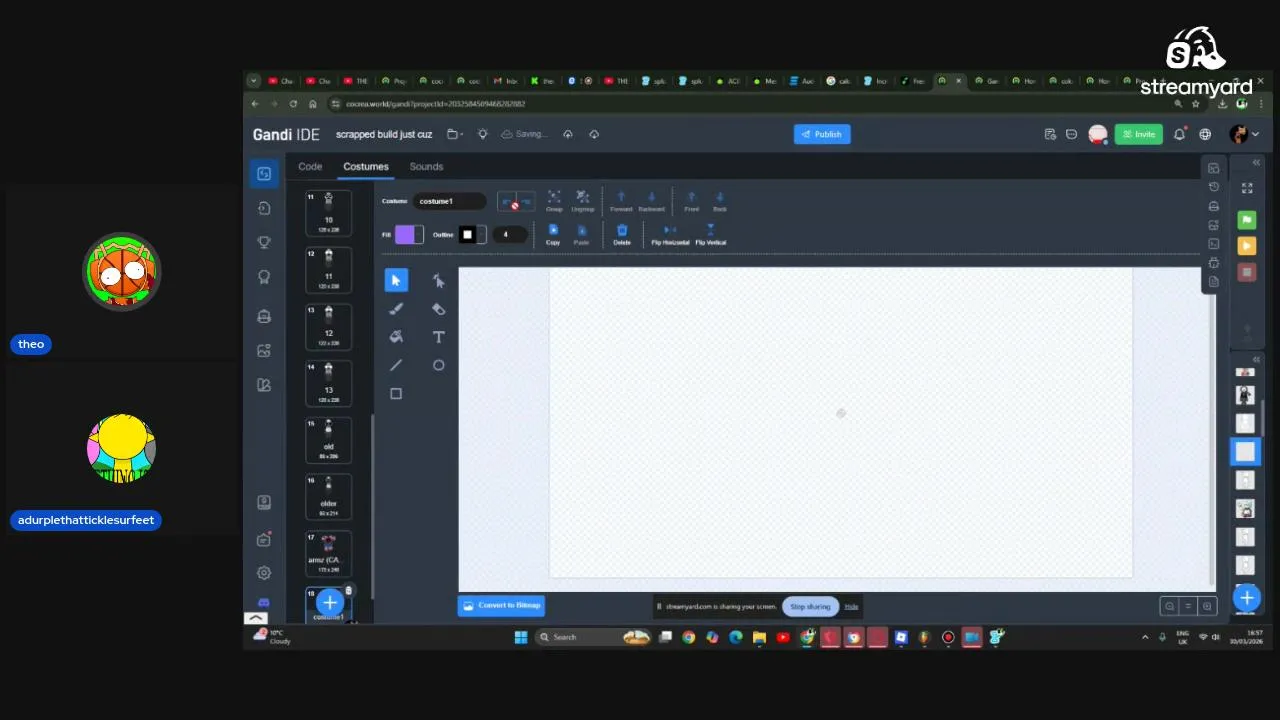Screen dimensions: 1280x720
Task: Click the Hide link in sharing bar
Action: coord(851,607)
